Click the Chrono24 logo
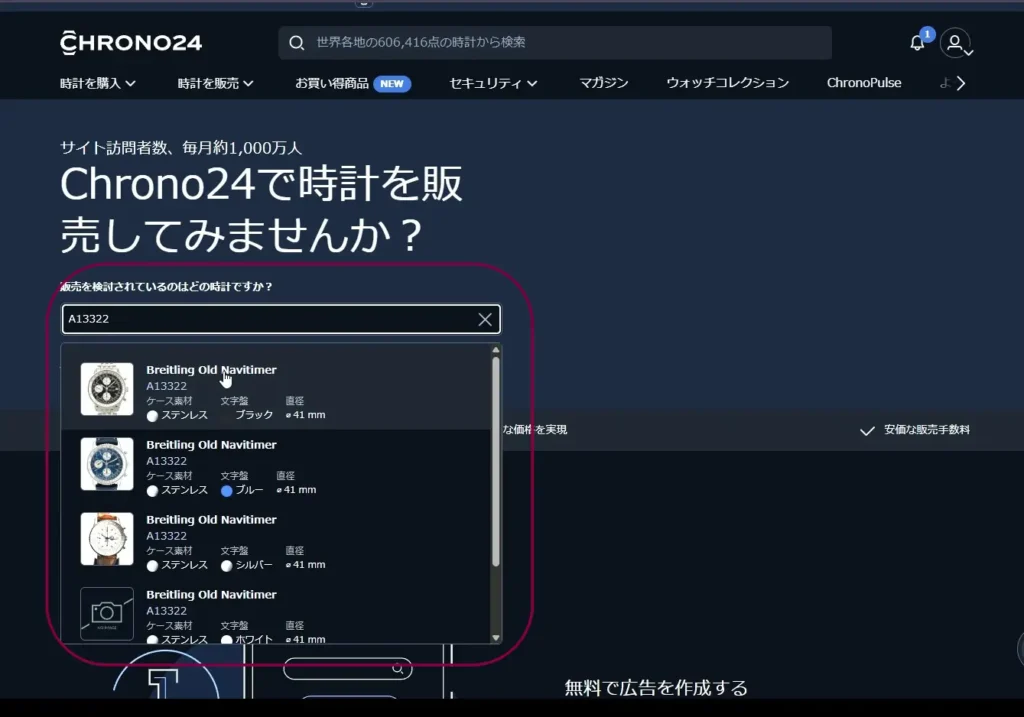1024x717 pixels. pos(131,42)
